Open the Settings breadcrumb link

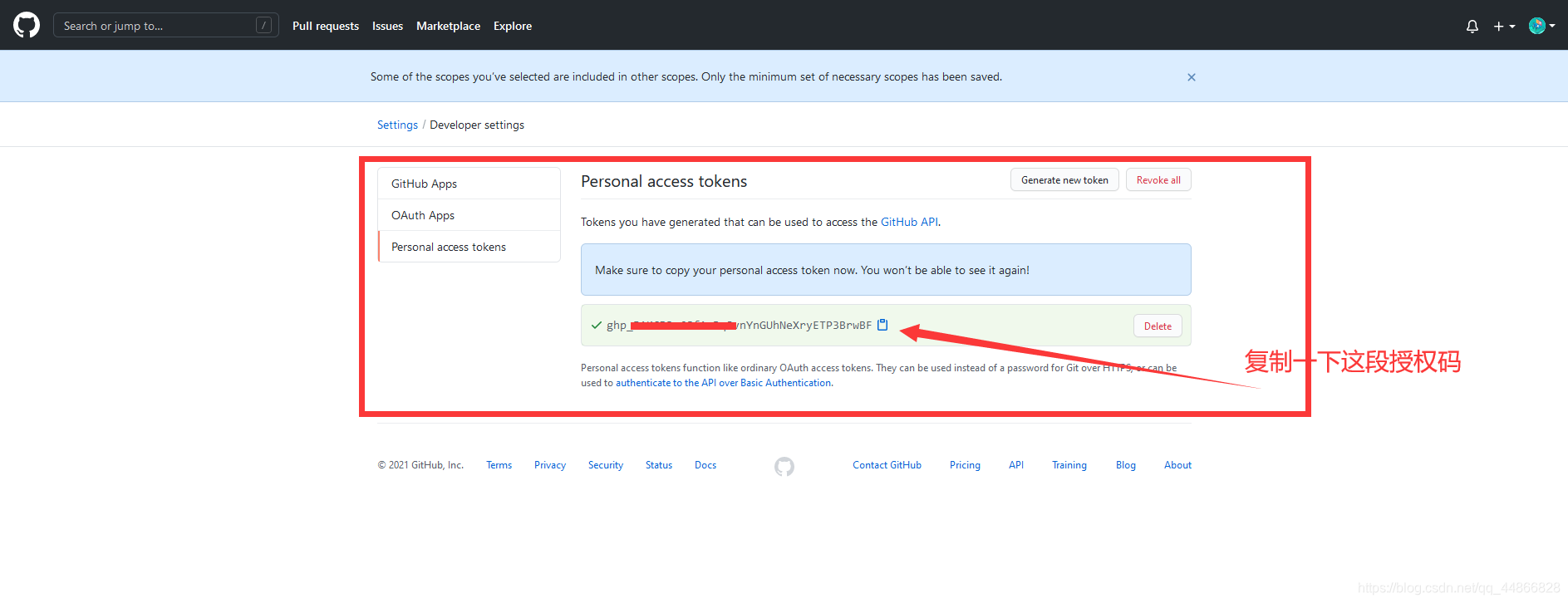pyautogui.click(x=397, y=125)
